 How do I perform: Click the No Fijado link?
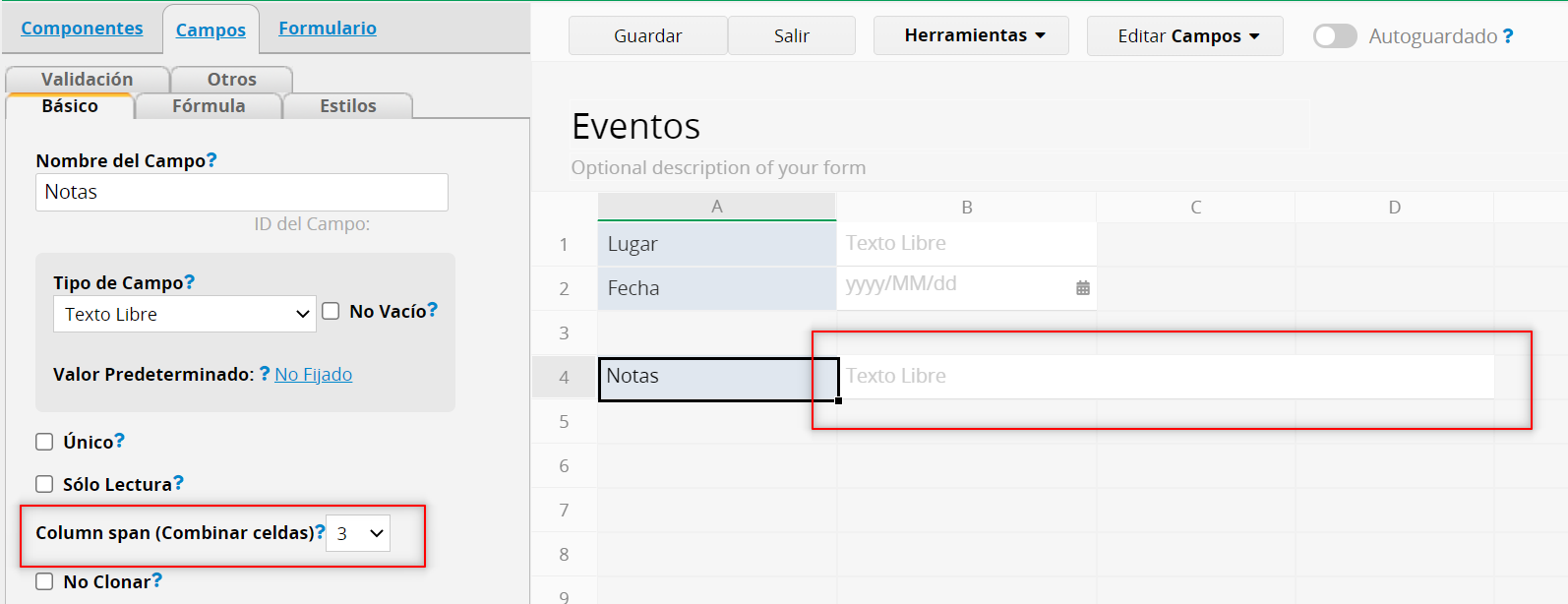(x=313, y=374)
